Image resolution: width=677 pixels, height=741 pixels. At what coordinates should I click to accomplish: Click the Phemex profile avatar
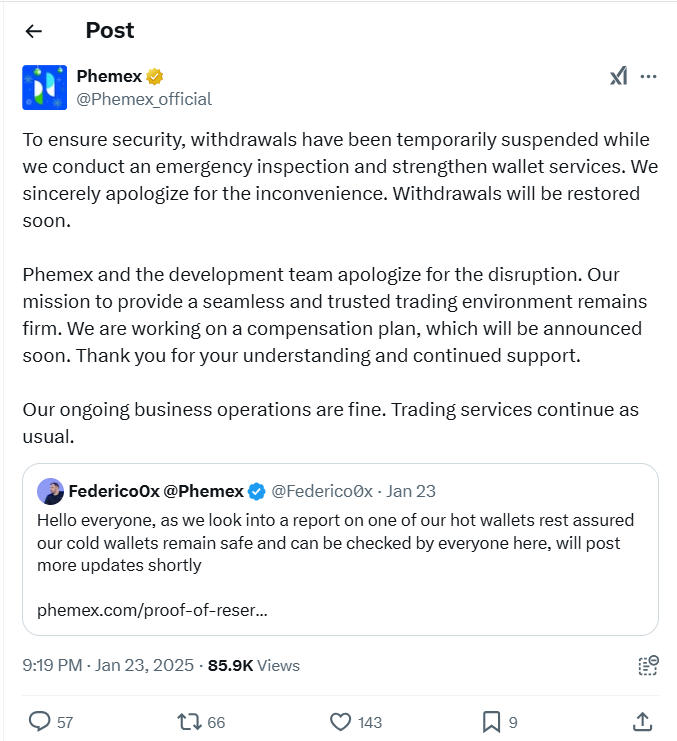point(44,87)
